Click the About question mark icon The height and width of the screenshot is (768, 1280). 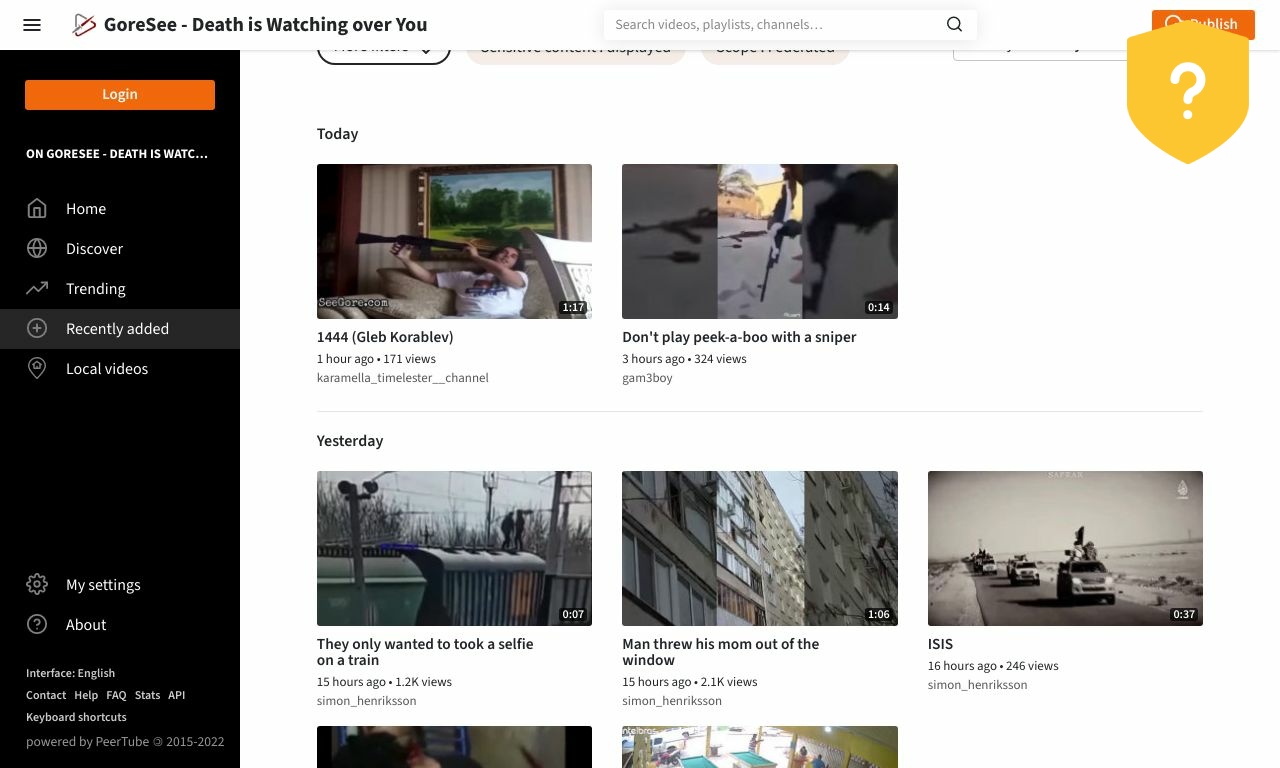37,625
